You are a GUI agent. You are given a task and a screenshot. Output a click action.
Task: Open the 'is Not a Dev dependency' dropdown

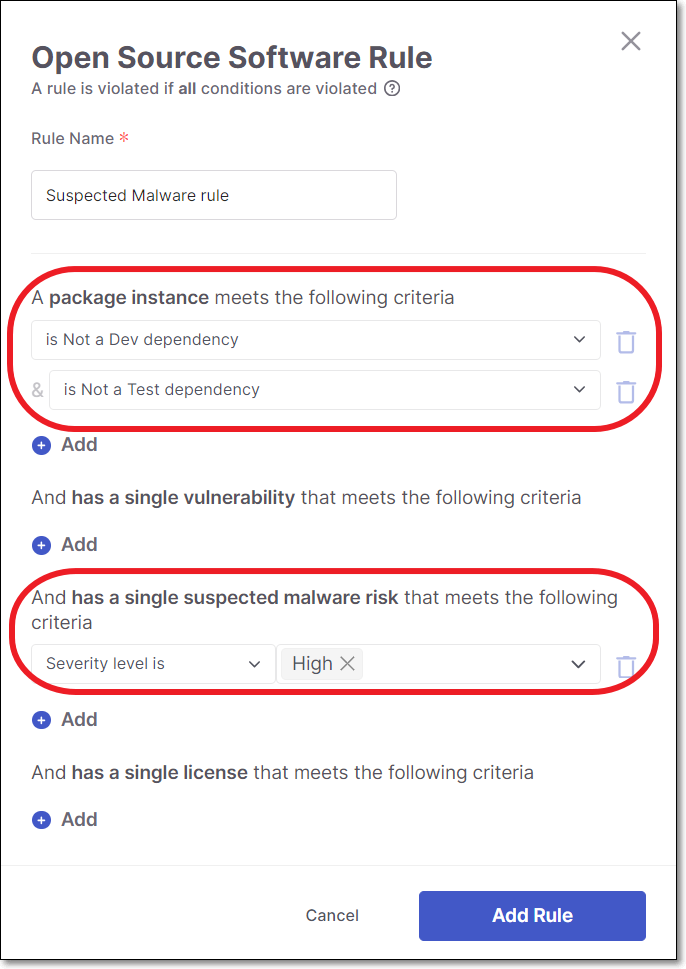tap(316, 340)
